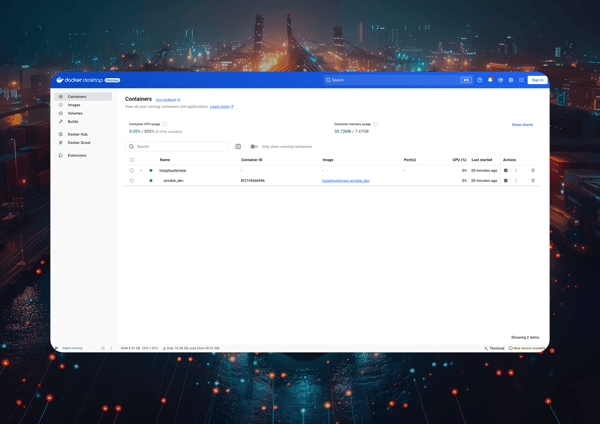Click the container search input field

point(180,147)
